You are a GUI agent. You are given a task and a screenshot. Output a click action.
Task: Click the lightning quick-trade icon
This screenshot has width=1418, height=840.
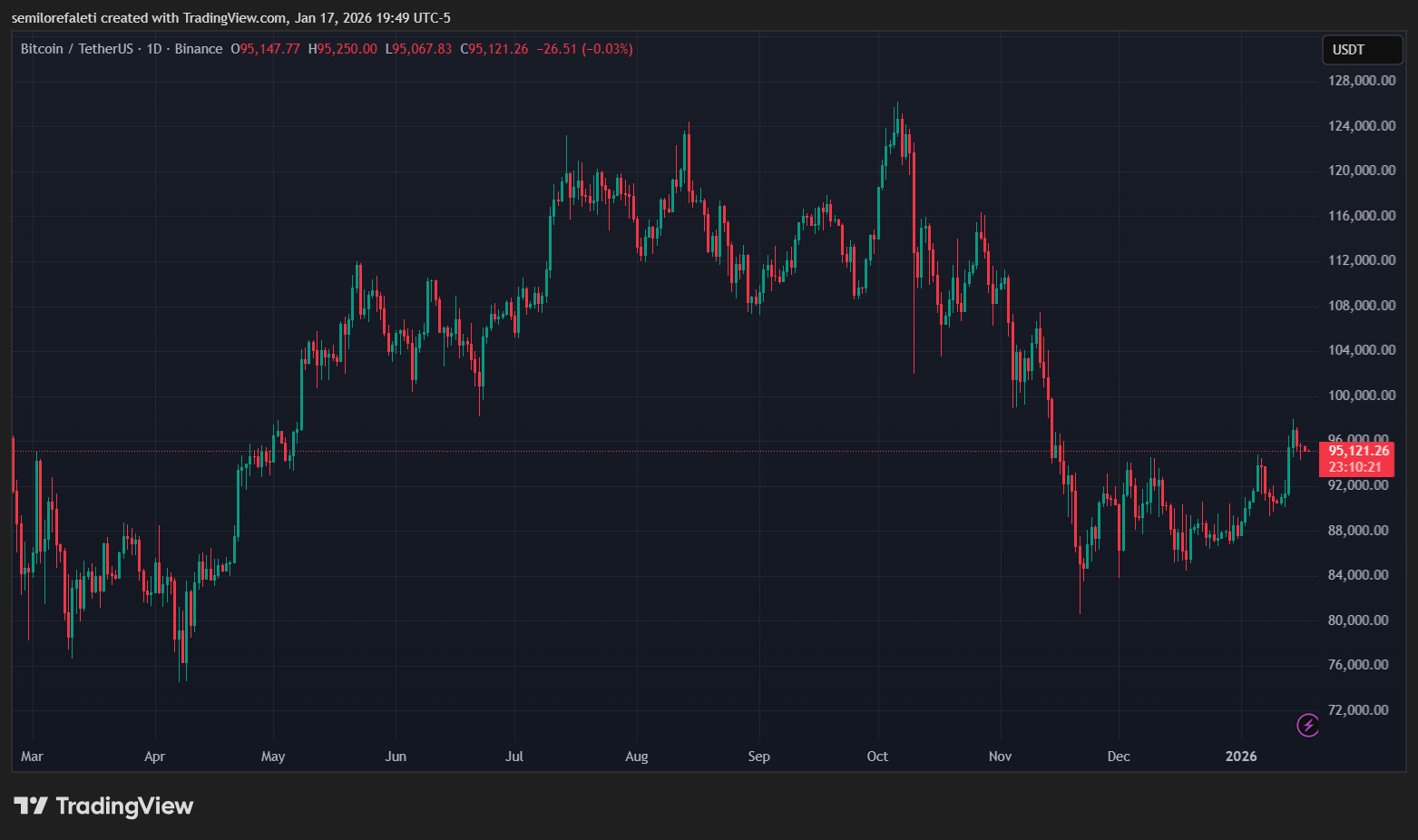click(x=1308, y=726)
